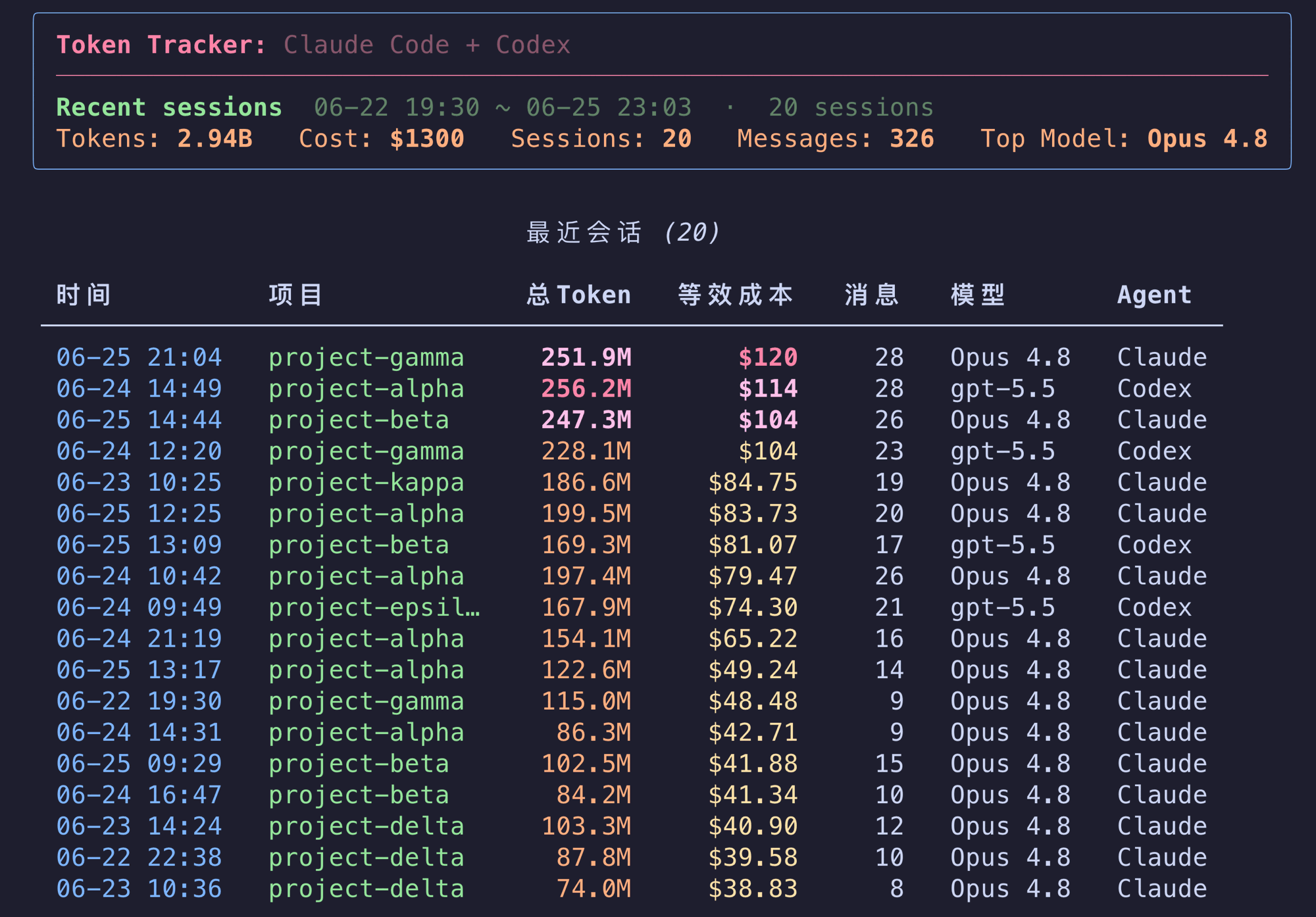Viewport: 1316px width, 917px height.
Task: Click timestamp "06-22 22:38"
Action: point(139,857)
